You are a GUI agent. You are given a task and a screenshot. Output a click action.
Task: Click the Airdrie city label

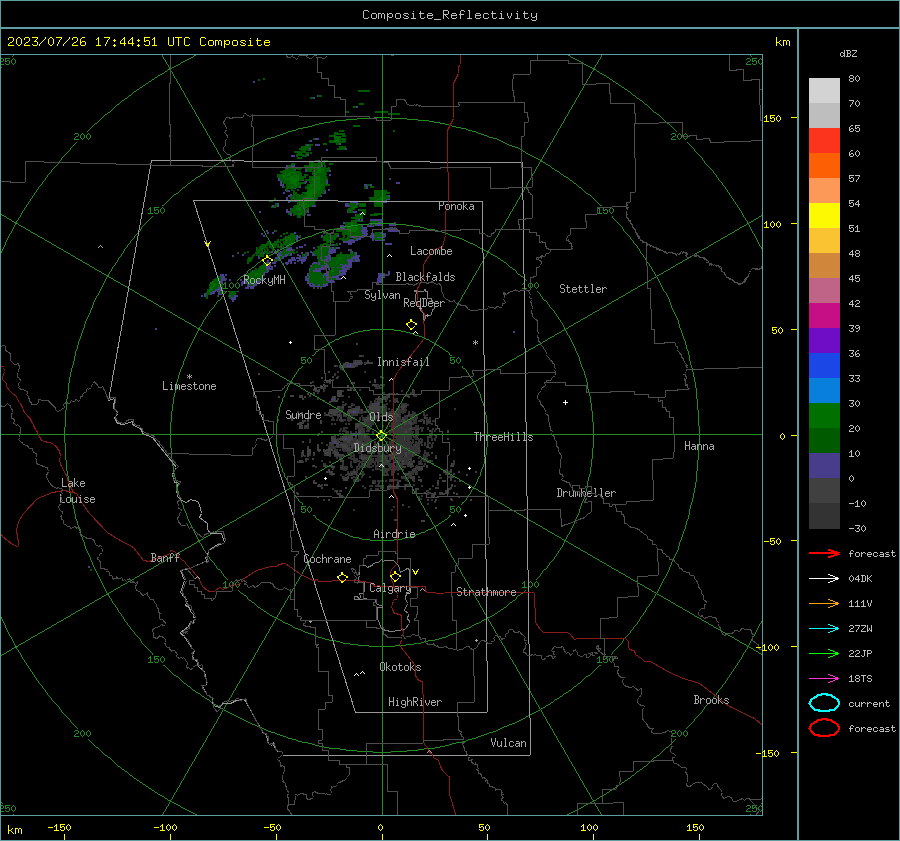394,534
